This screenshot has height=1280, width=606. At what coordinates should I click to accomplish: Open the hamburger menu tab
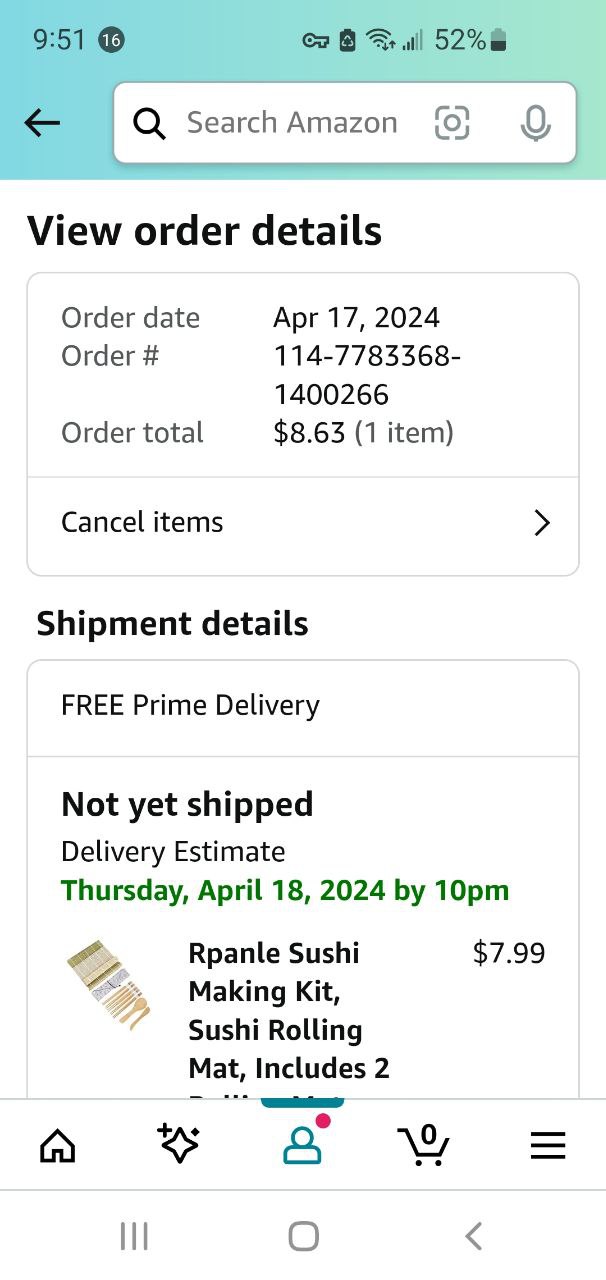547,1145
